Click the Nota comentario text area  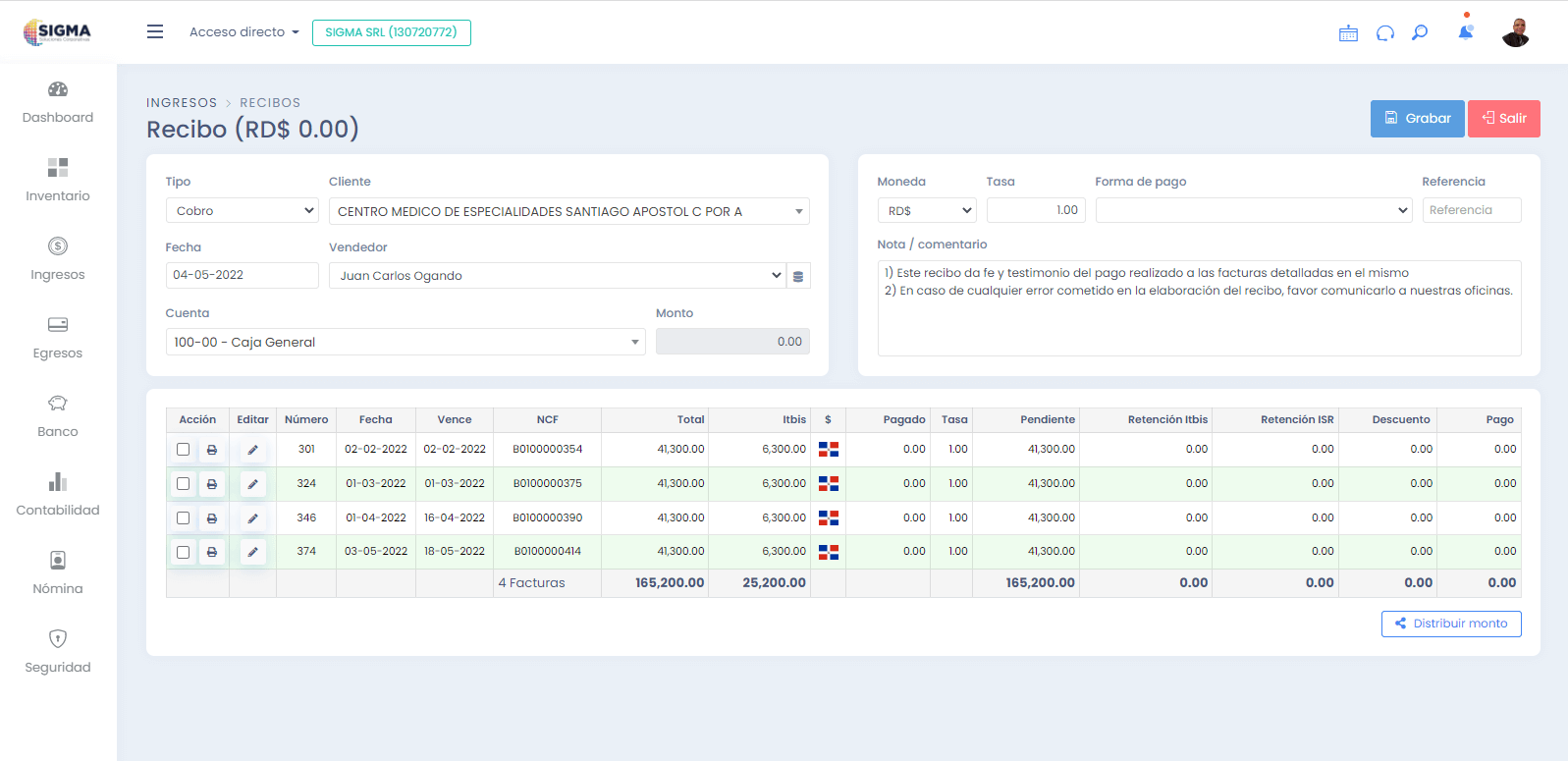(1199, 308)
